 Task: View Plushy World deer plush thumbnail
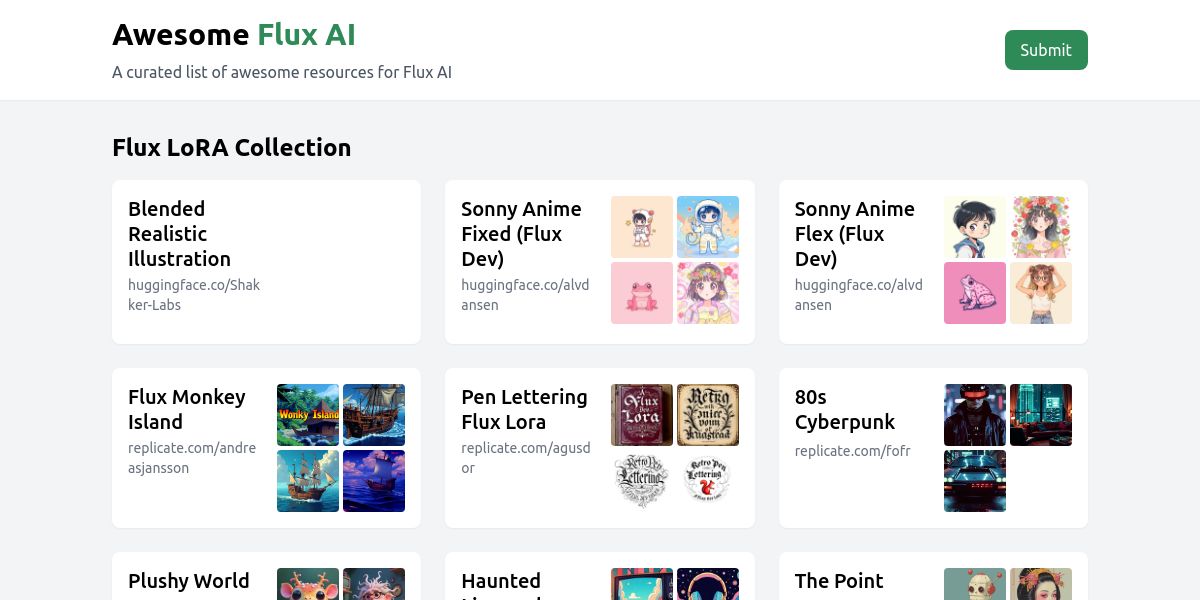click(x=308, y=584)
